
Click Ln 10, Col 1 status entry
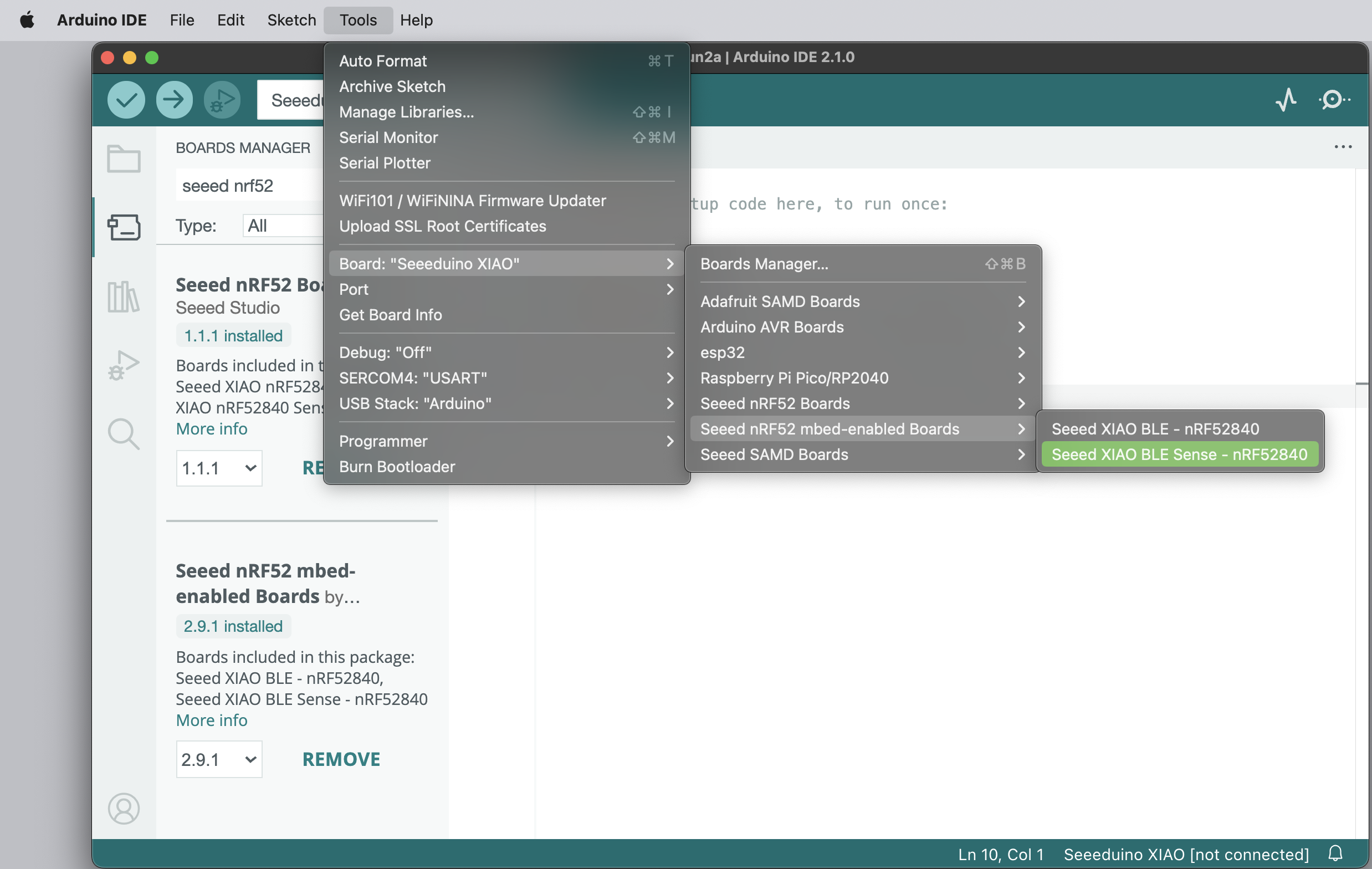pyautogui.click(x=1001, y=855)
